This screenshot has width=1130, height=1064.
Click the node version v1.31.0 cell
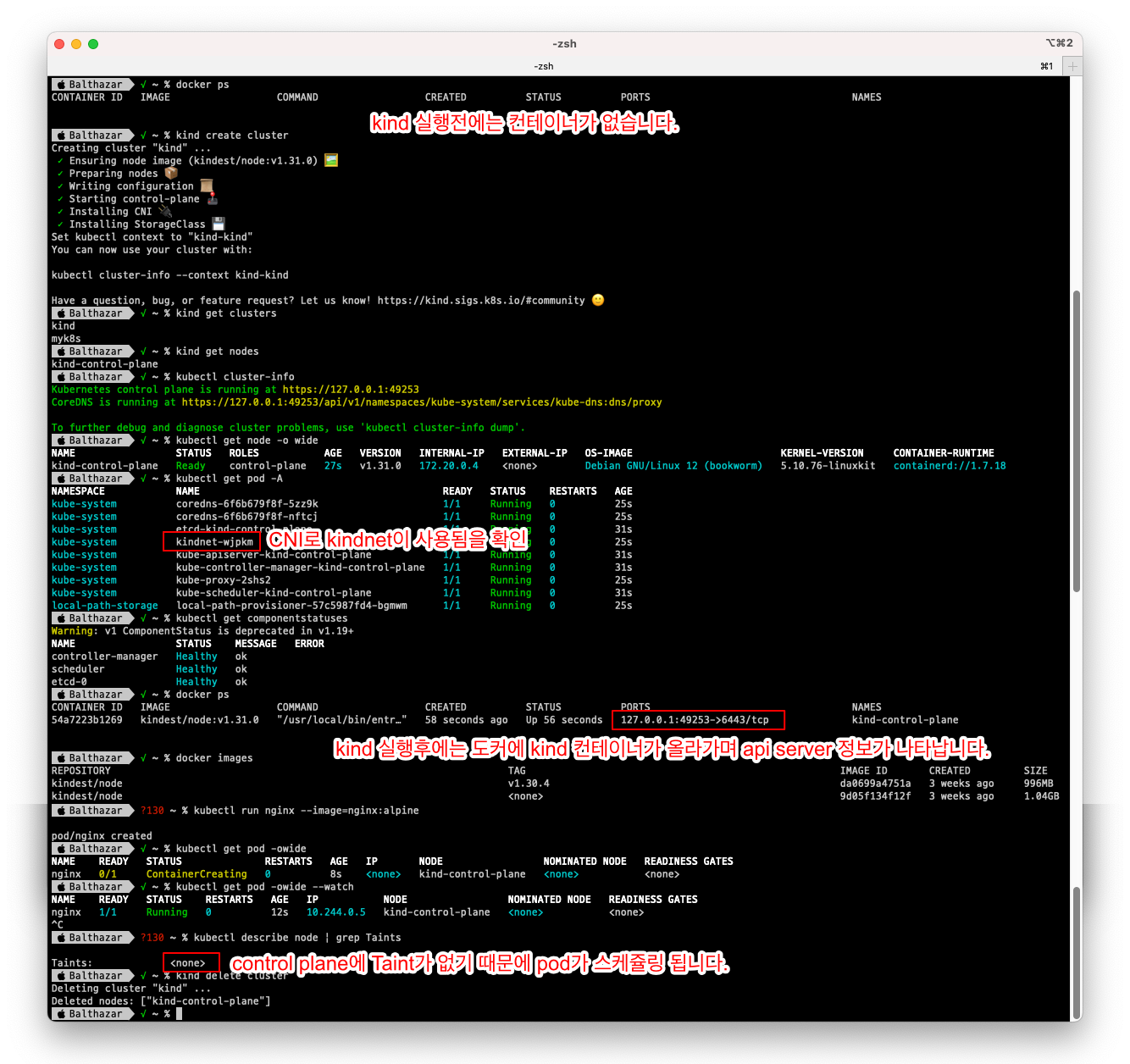380,466
